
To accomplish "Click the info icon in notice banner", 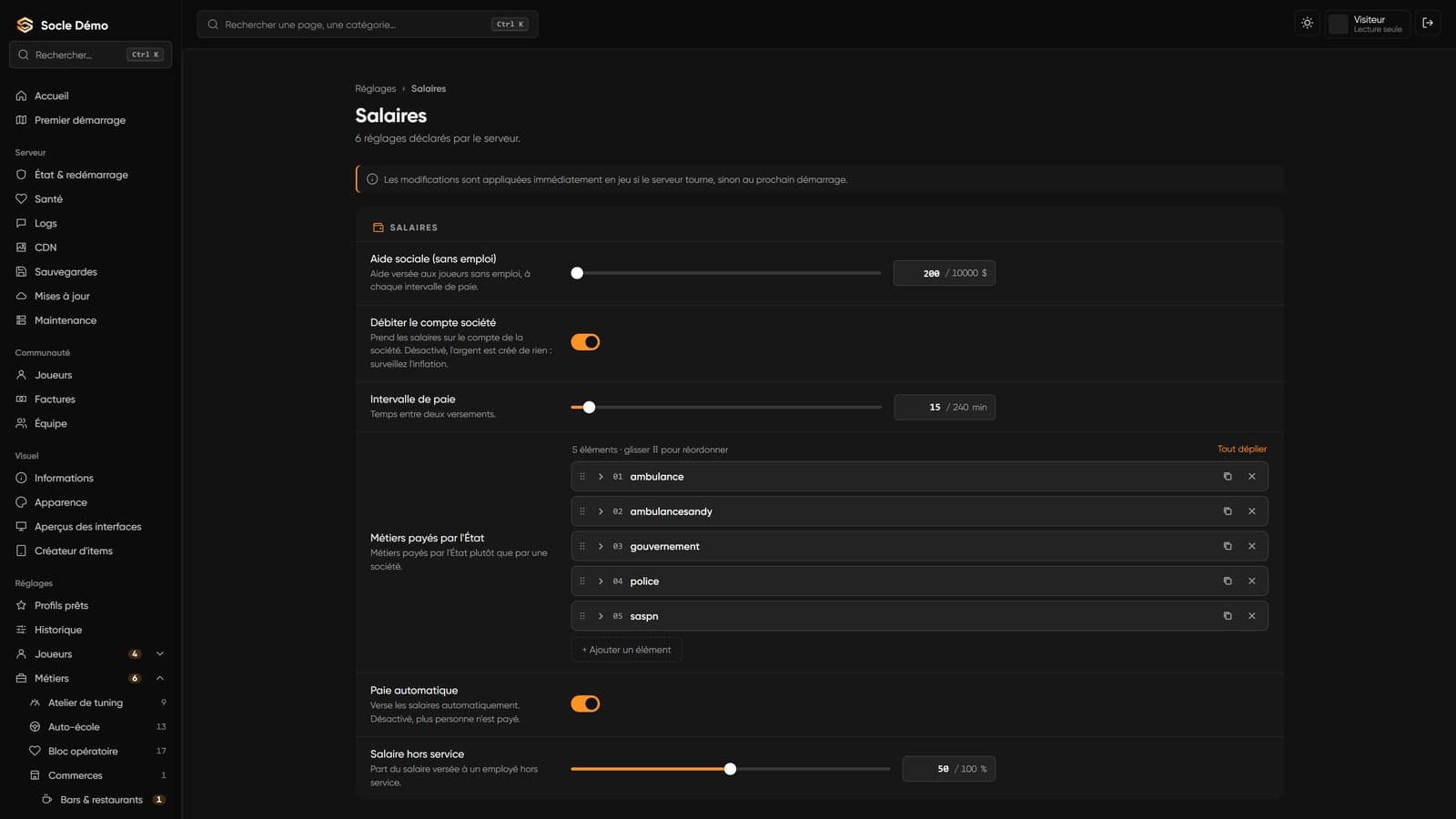I will tap(372, 179).
